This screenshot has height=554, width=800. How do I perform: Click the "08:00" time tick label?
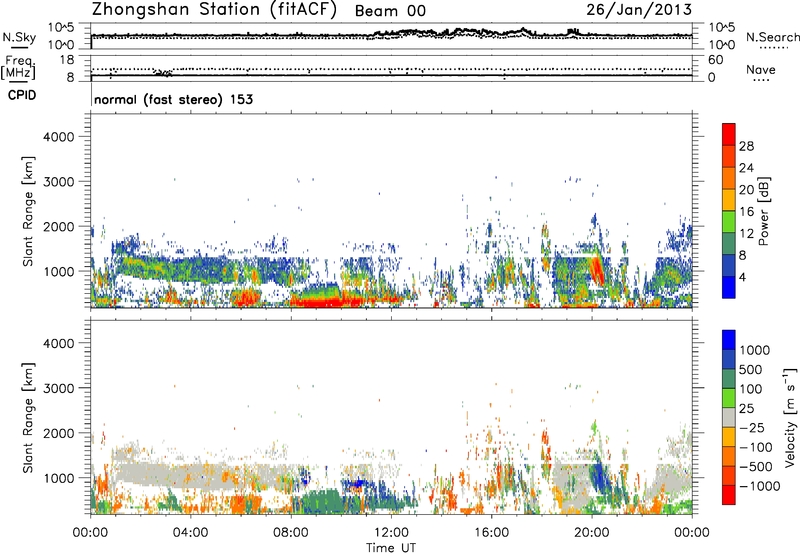pos(291,533)
